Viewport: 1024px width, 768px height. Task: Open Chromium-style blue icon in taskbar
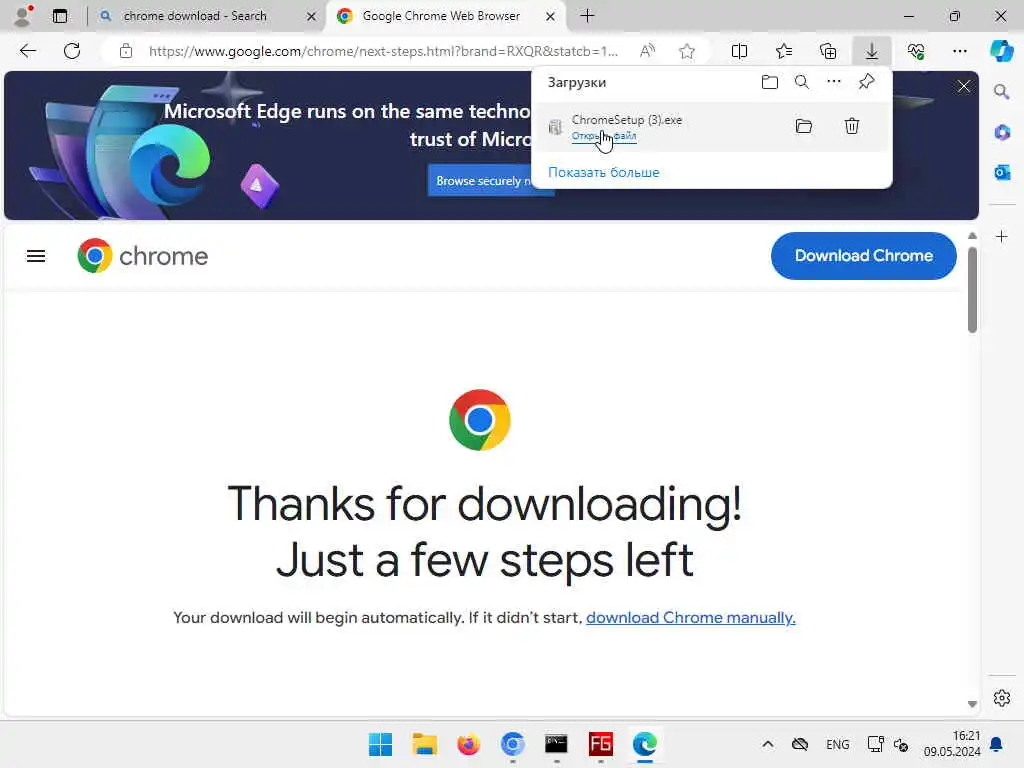coord(513,744)
